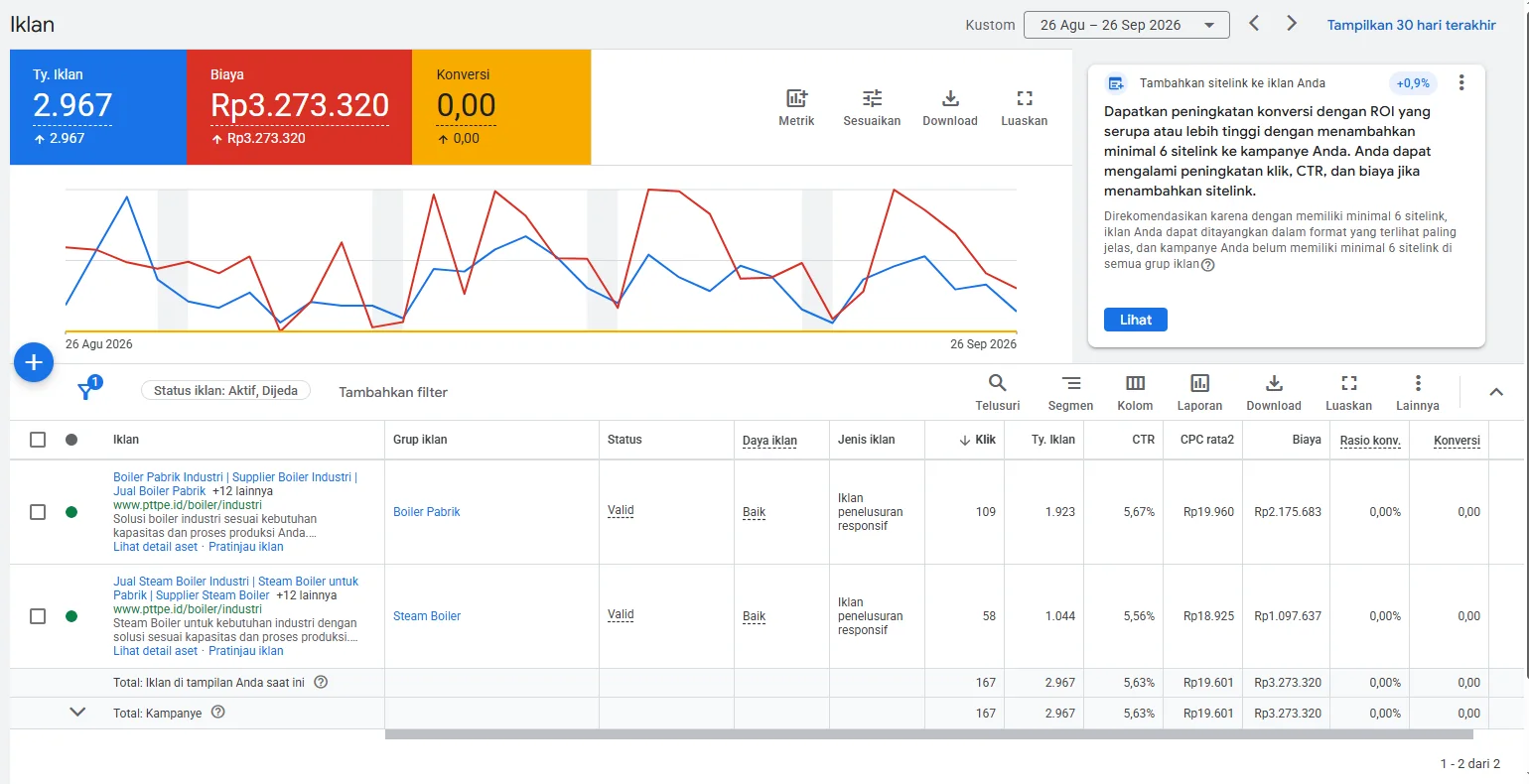Select the red Biaya metric card
Viewport: 1529px width, 784px height.
(x=299, y=107)
